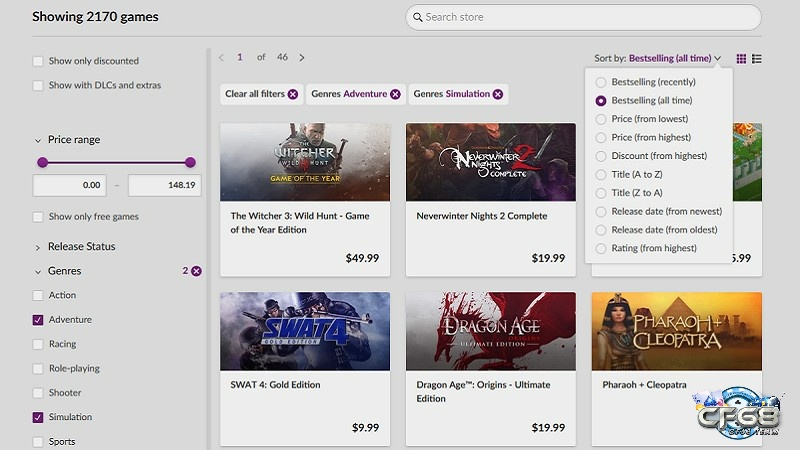The image size is (800, 450).
Task: Check the Racing genre box
Action: [x=38, y=344]
